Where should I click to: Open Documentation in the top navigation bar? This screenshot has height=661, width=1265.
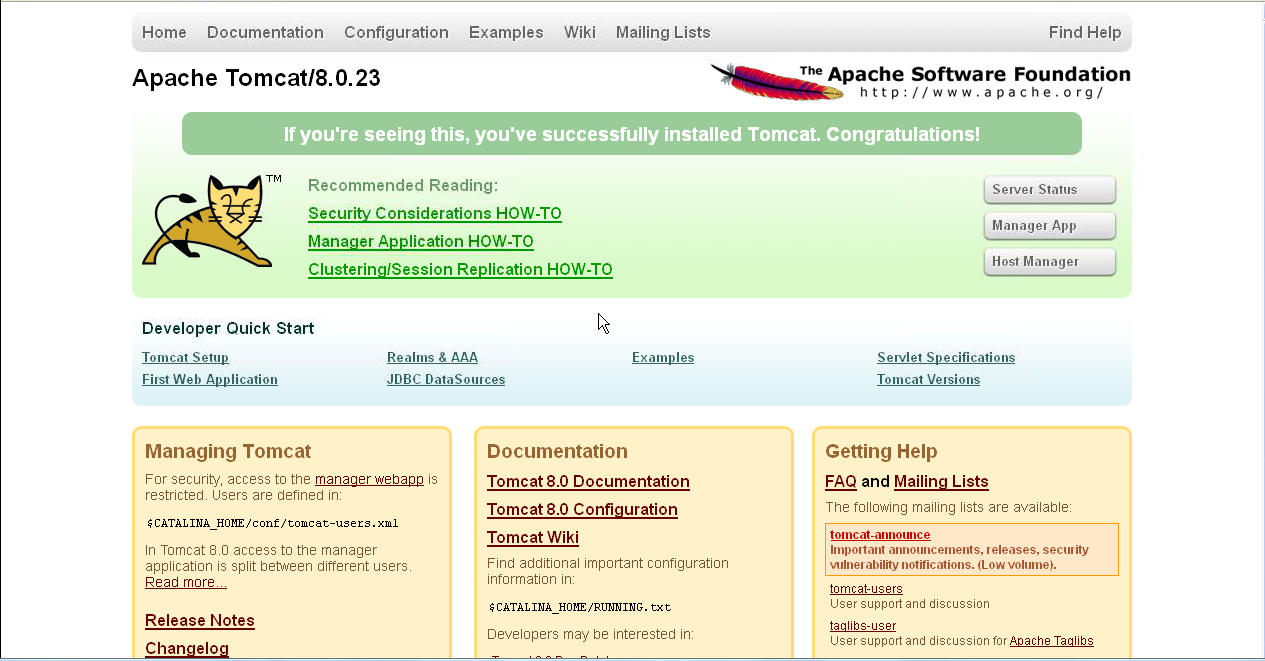click(x=265, y=32)
